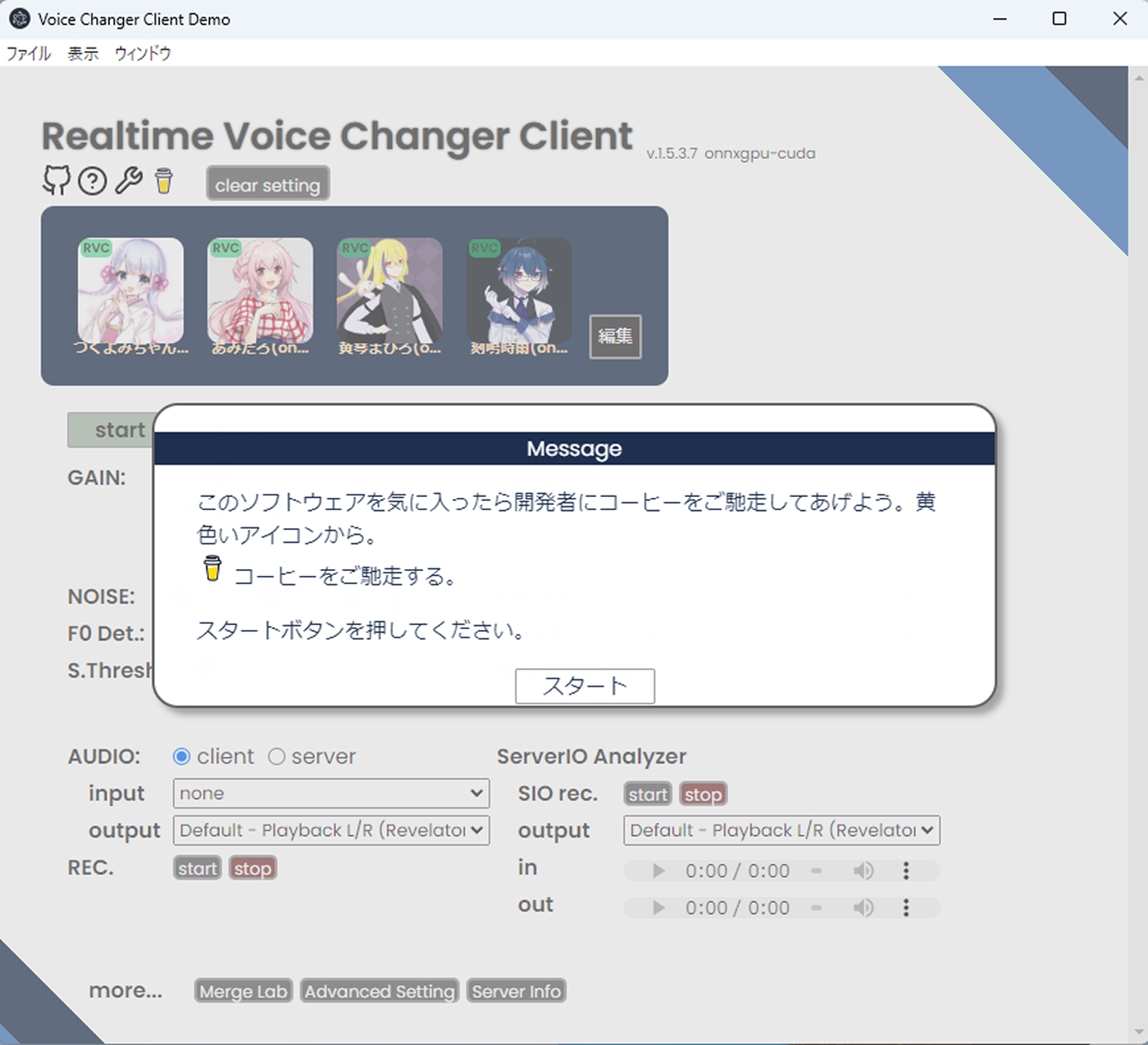
Task: Open the GitHub repository icon
Action: pyautogui.click(x=56, y=180)
